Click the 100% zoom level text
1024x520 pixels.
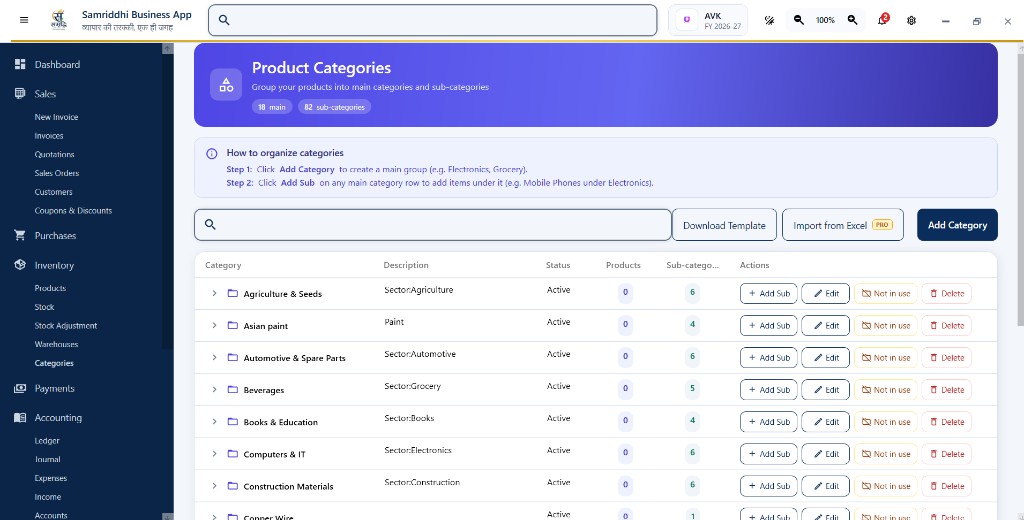[825, 20]
